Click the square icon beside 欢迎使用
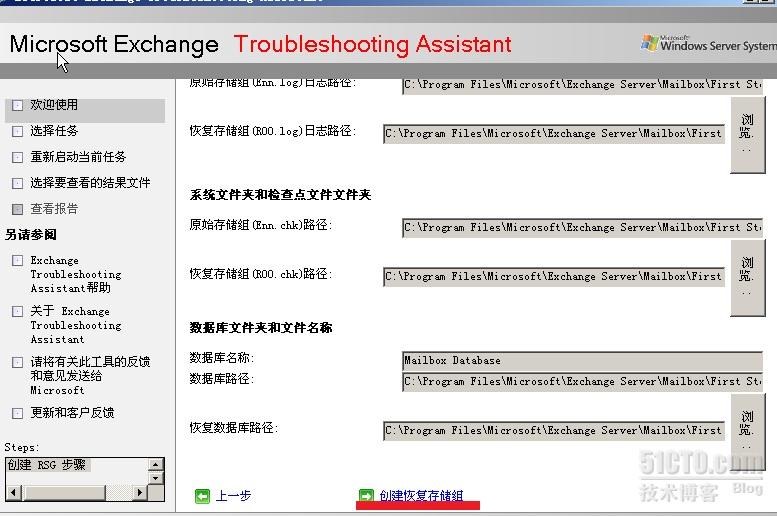Viewport: 777px width, 516px height. (x=17, y=105)
